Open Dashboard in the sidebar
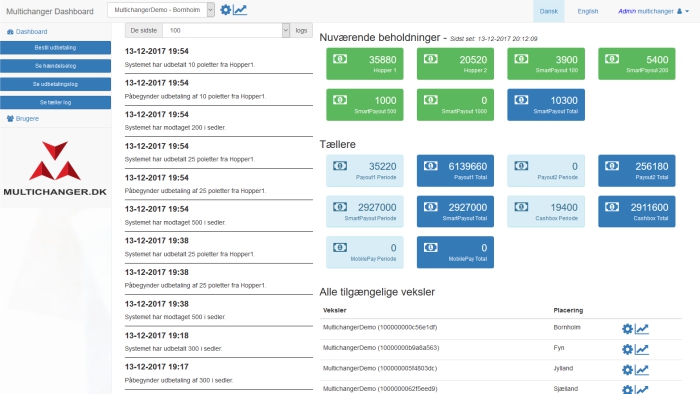The width and height of the screenshot is (700, 394). click(27, 32)
